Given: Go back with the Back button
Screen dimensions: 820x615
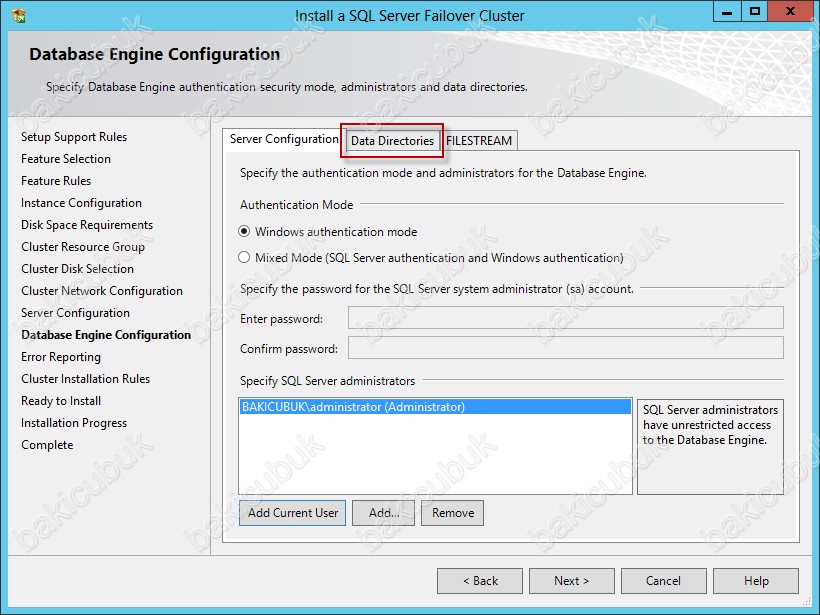Looking at the screenshot, I should 480,581.
